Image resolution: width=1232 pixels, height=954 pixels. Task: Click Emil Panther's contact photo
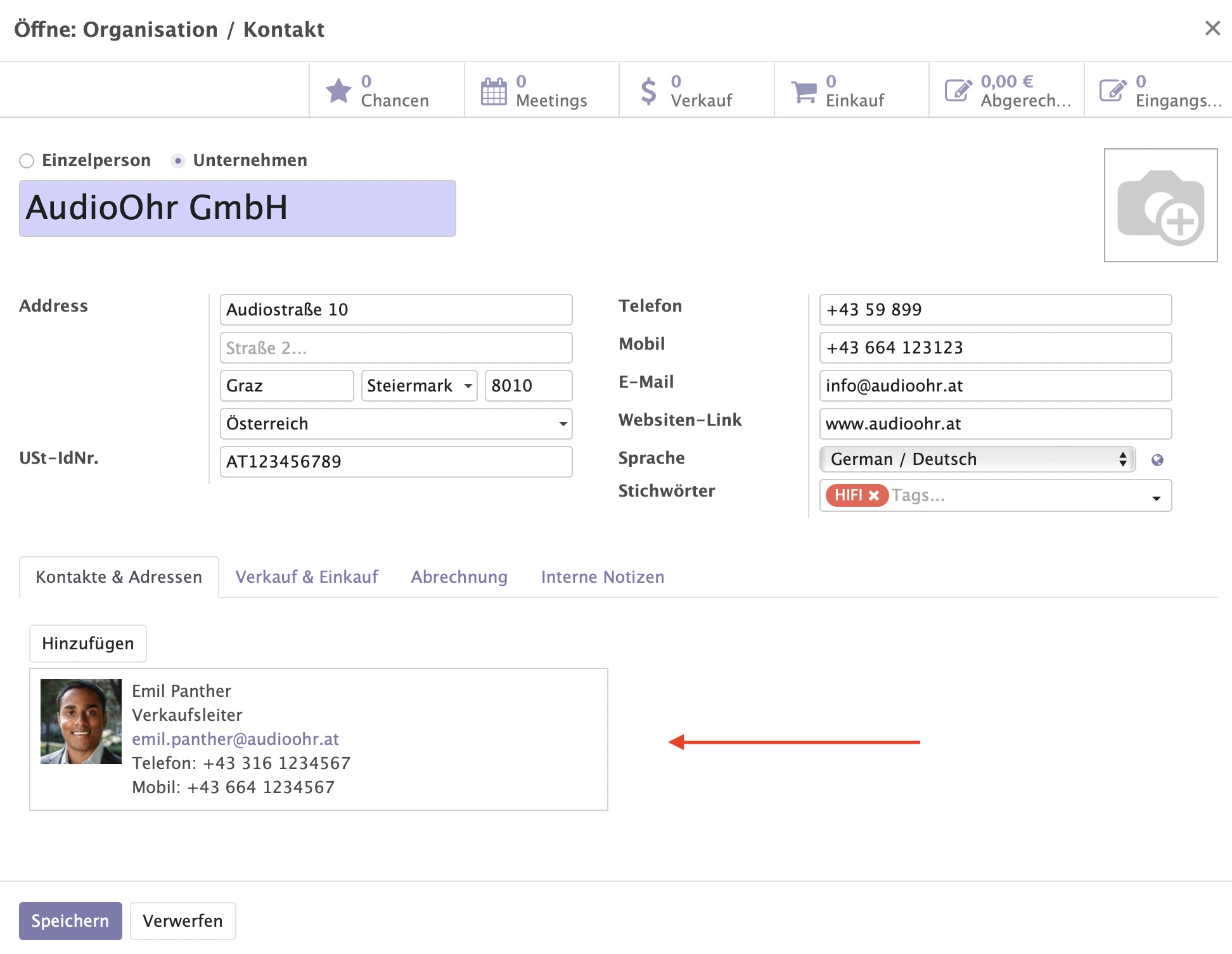81,722
